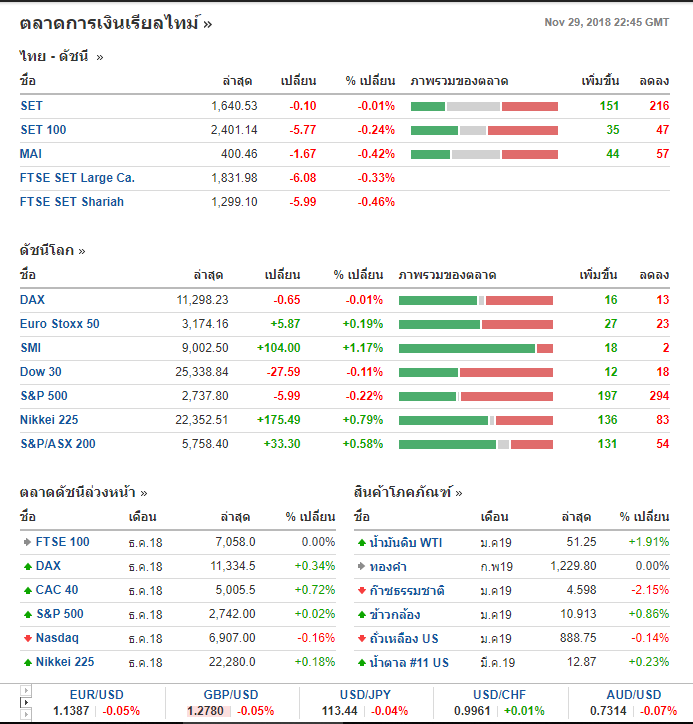The image size is (693, 724).
Task: Open EUR/USD currency pair
Action: pyautogui.click(x=96, y=694)
